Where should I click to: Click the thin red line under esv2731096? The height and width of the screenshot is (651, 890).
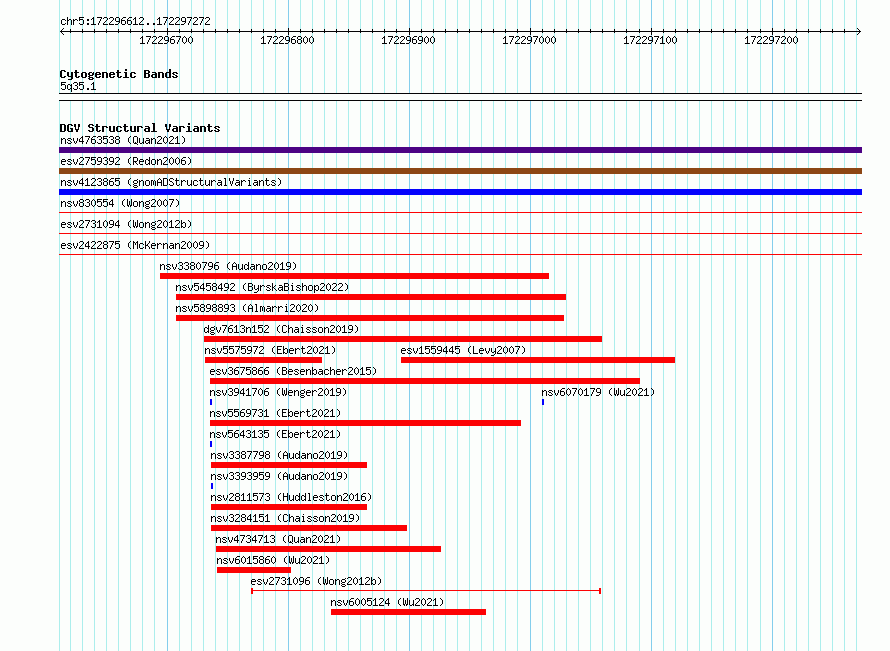point(426,591)
